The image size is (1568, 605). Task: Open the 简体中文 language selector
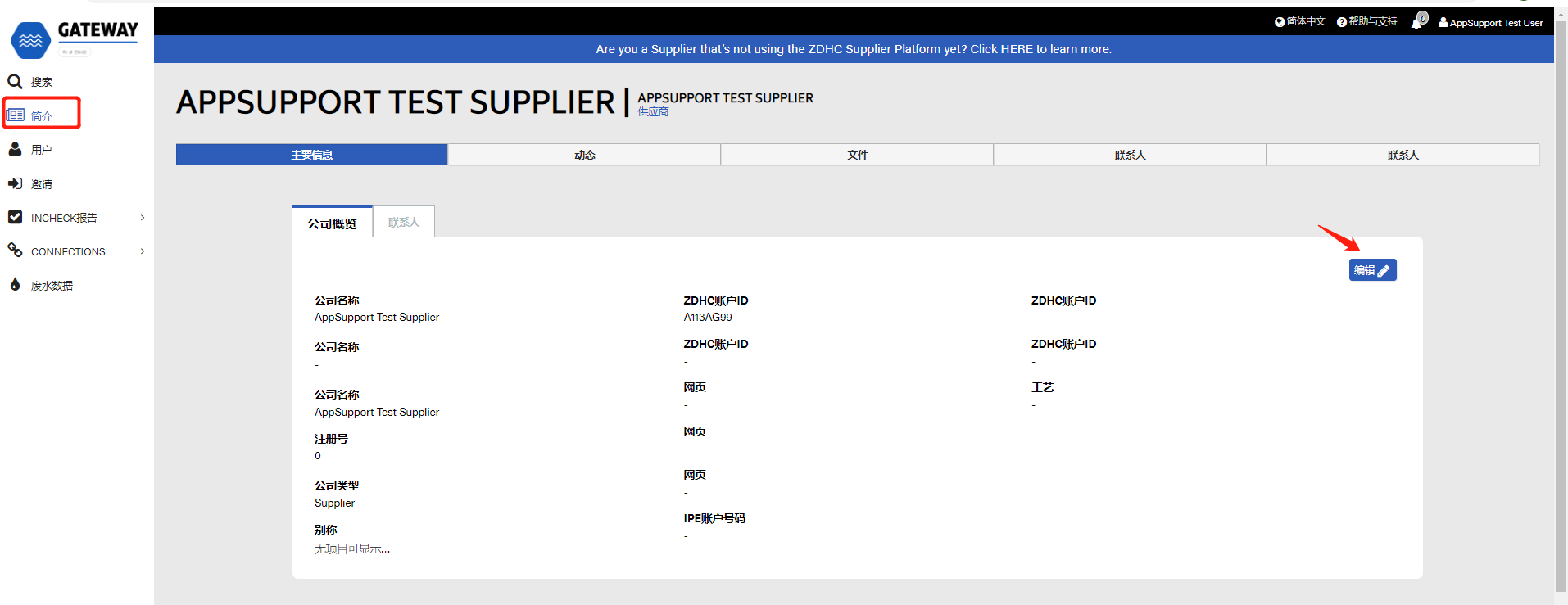tap(1299, 22)
